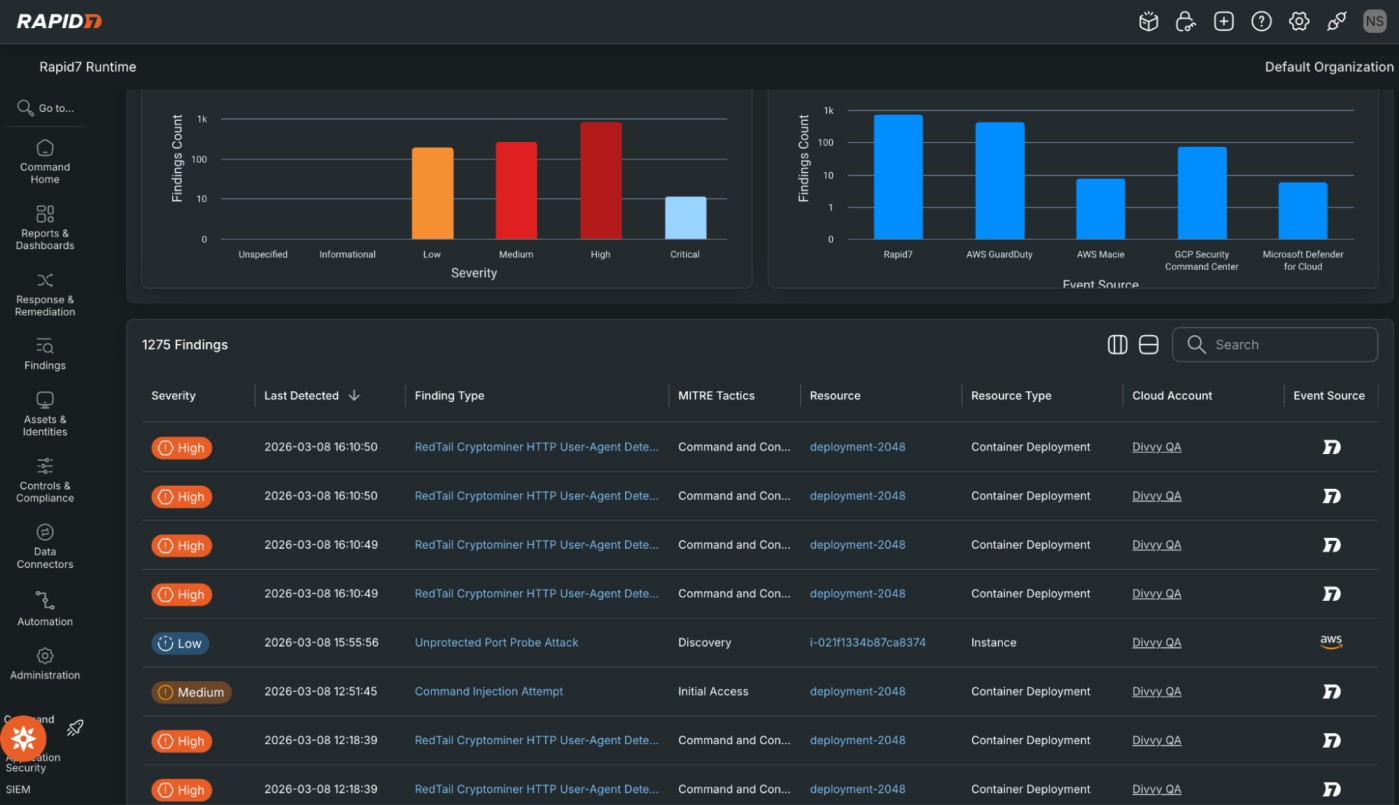Screen dimensions: 1399x805
Task: Open the Automation panel
Action: coord(44,611)
